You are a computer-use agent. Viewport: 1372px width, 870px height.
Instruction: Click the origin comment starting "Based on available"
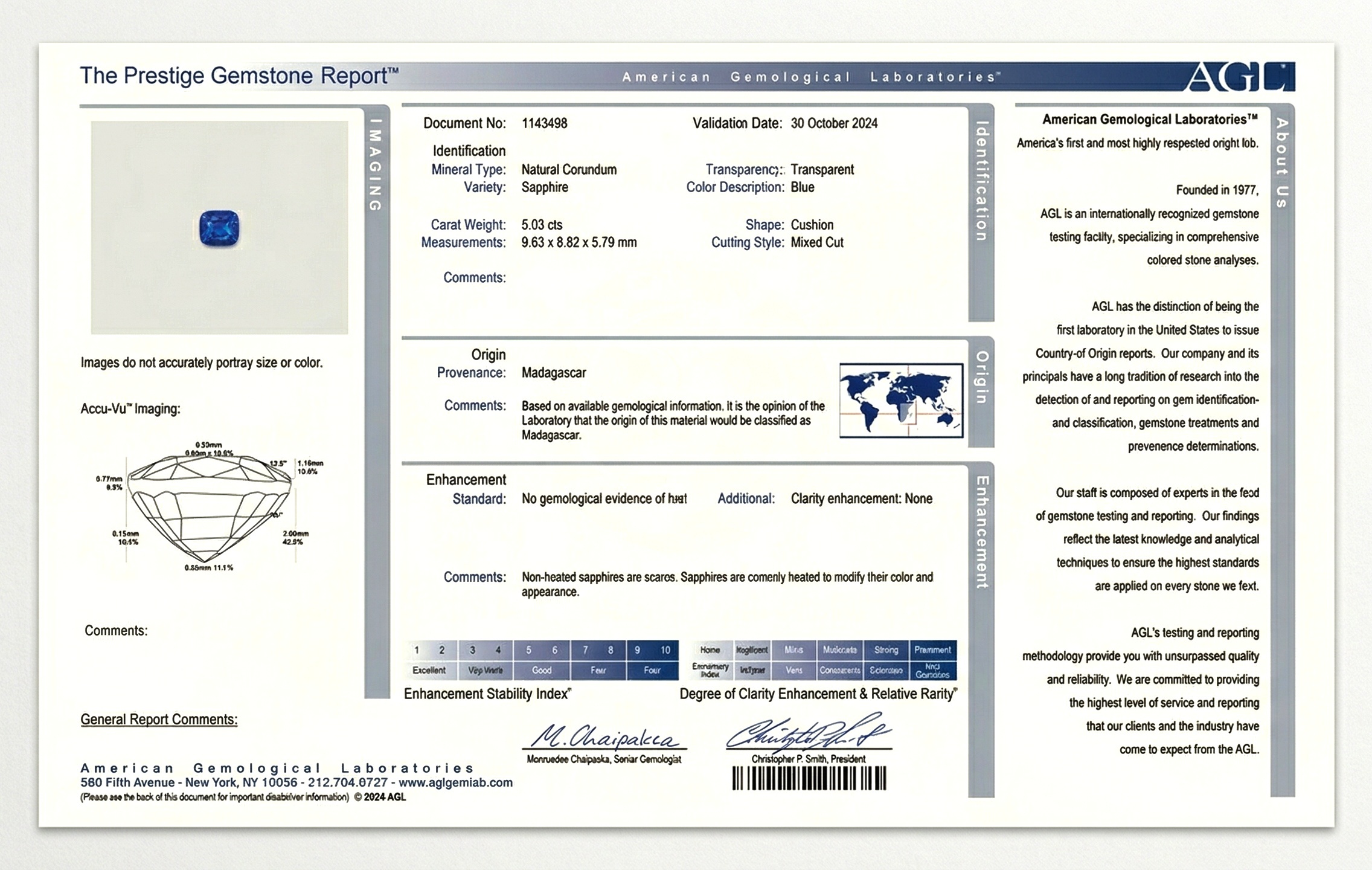(x=673, y=420)
